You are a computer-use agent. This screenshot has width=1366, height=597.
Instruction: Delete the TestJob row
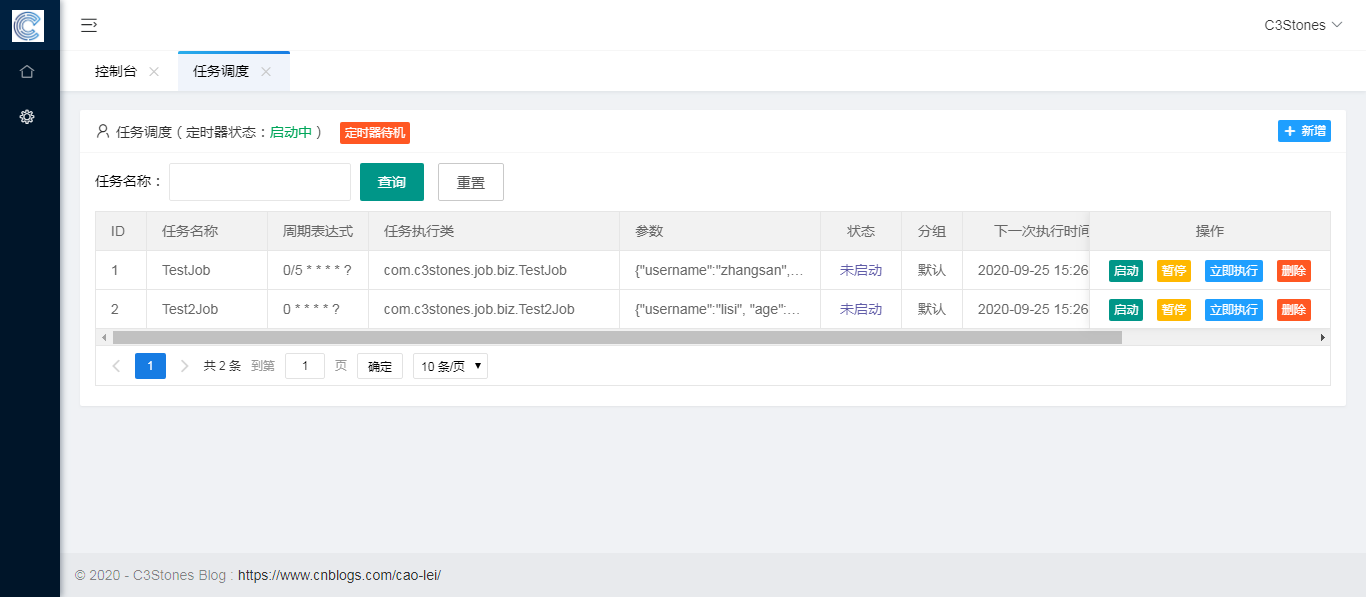[1294, 271]
